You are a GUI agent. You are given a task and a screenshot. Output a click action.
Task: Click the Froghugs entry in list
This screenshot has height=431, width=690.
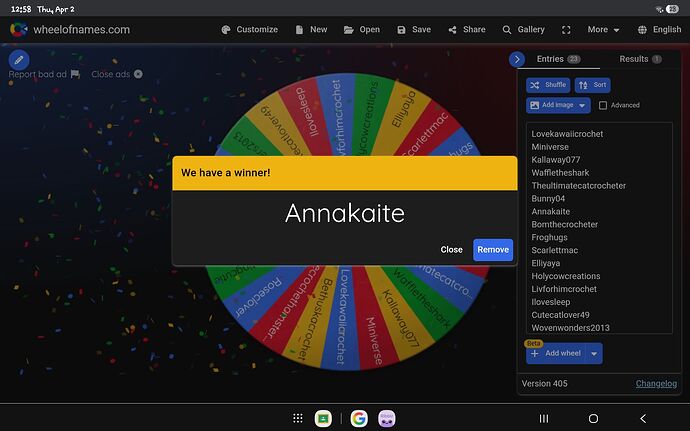(553, 237)
